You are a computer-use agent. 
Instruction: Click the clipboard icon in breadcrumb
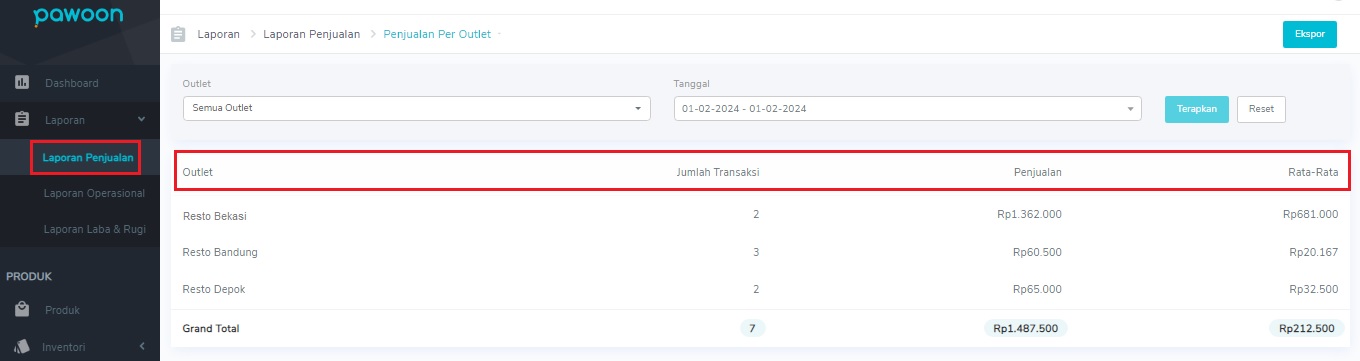[x=179, y=34]
